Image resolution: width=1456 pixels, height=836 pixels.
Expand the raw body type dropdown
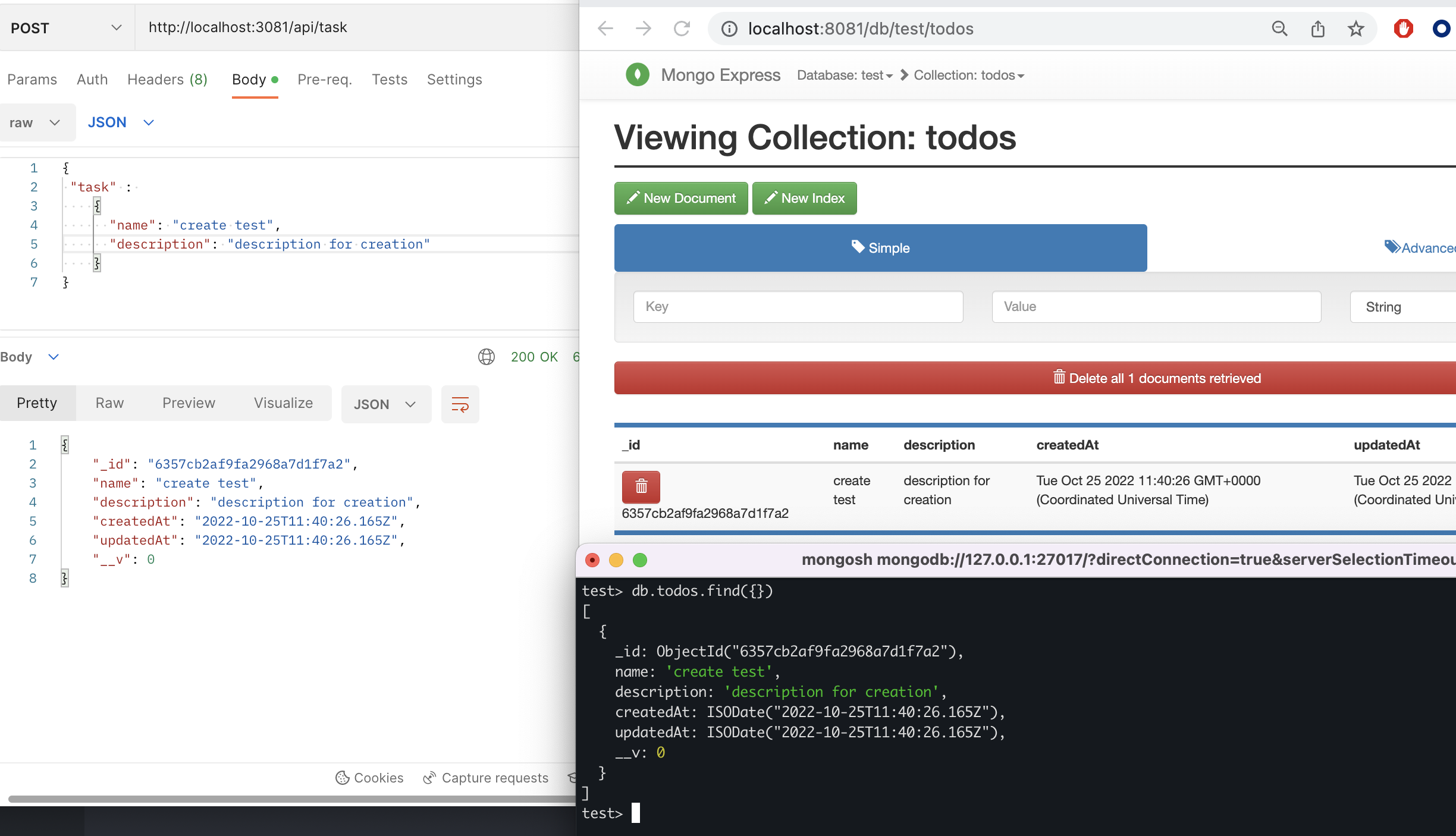[36, 122]
